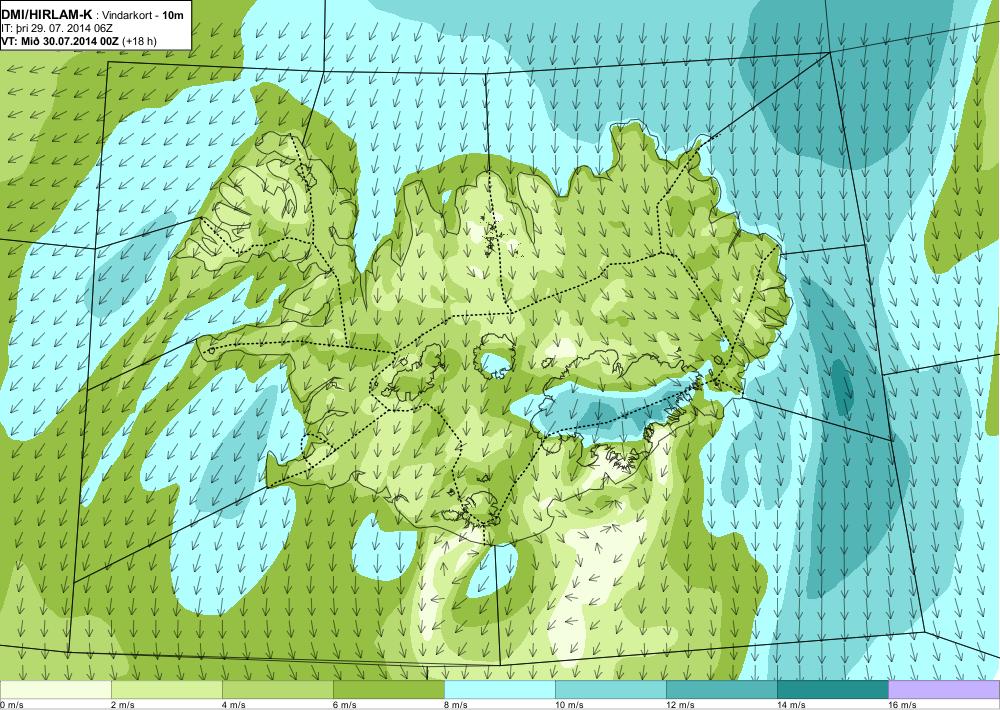Screen dimensions: 1000x710
Task: Select the "Vindarkort - 10m" label
Action: click(x=143, y=15)
